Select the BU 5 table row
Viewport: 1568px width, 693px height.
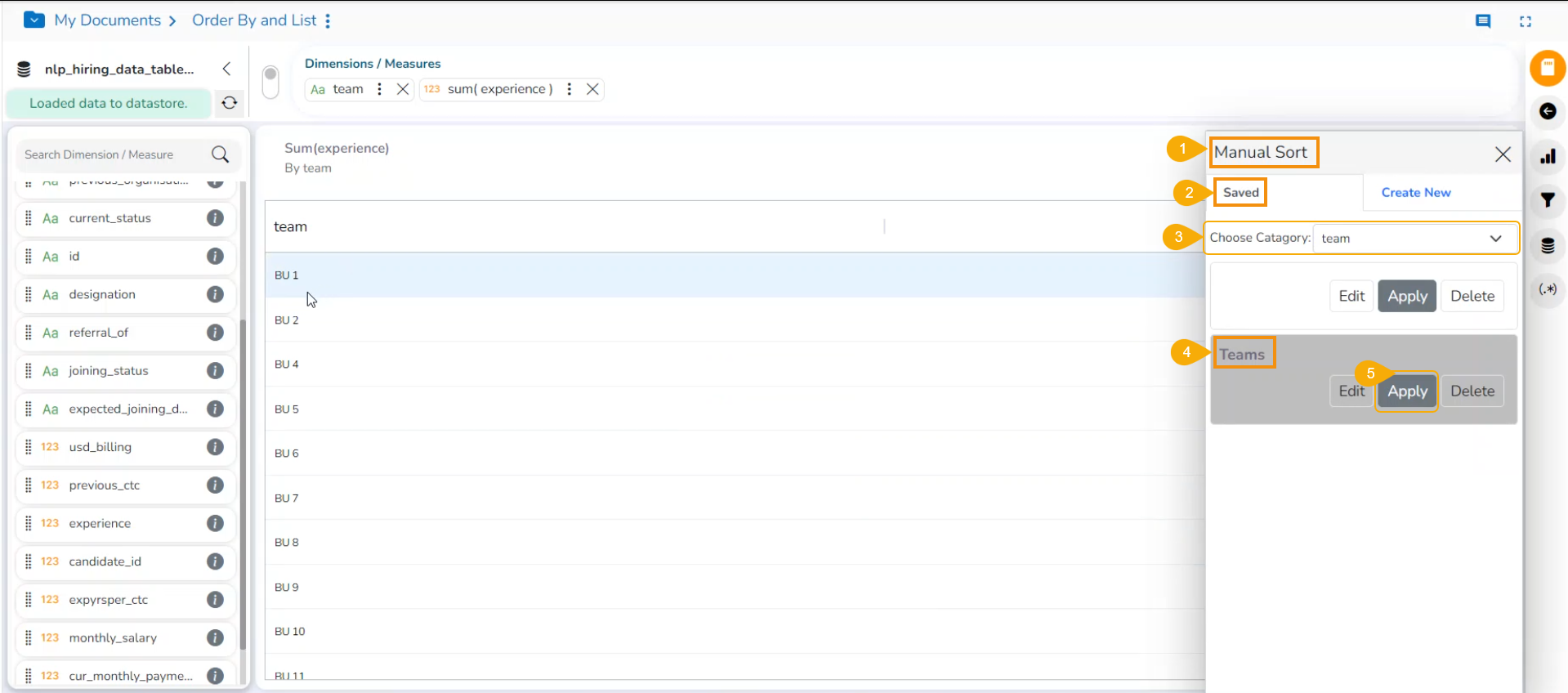[735, 409]
